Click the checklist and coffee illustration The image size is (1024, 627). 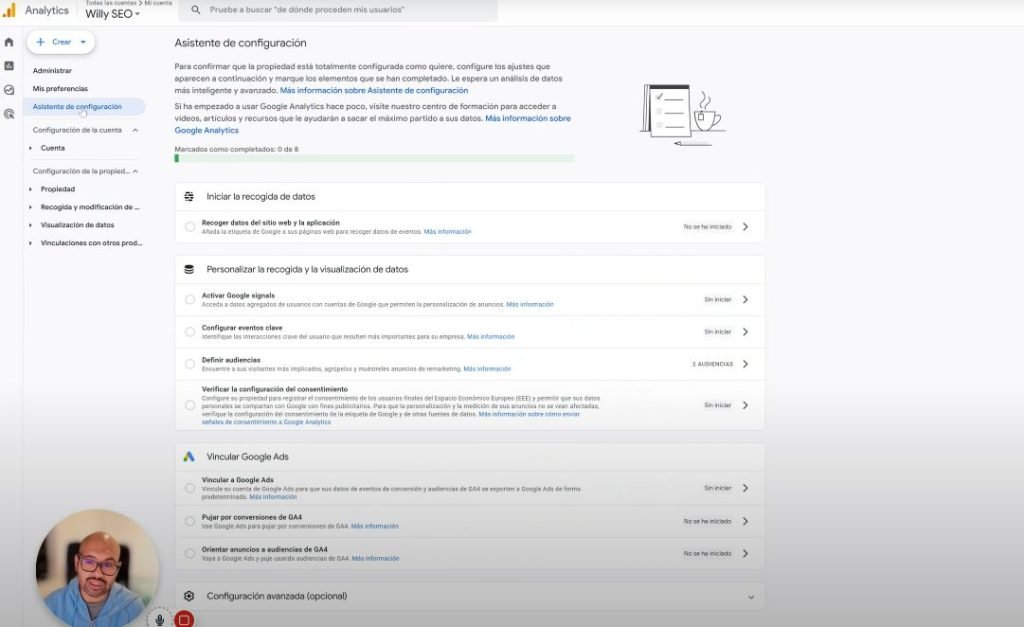(682, 114)
